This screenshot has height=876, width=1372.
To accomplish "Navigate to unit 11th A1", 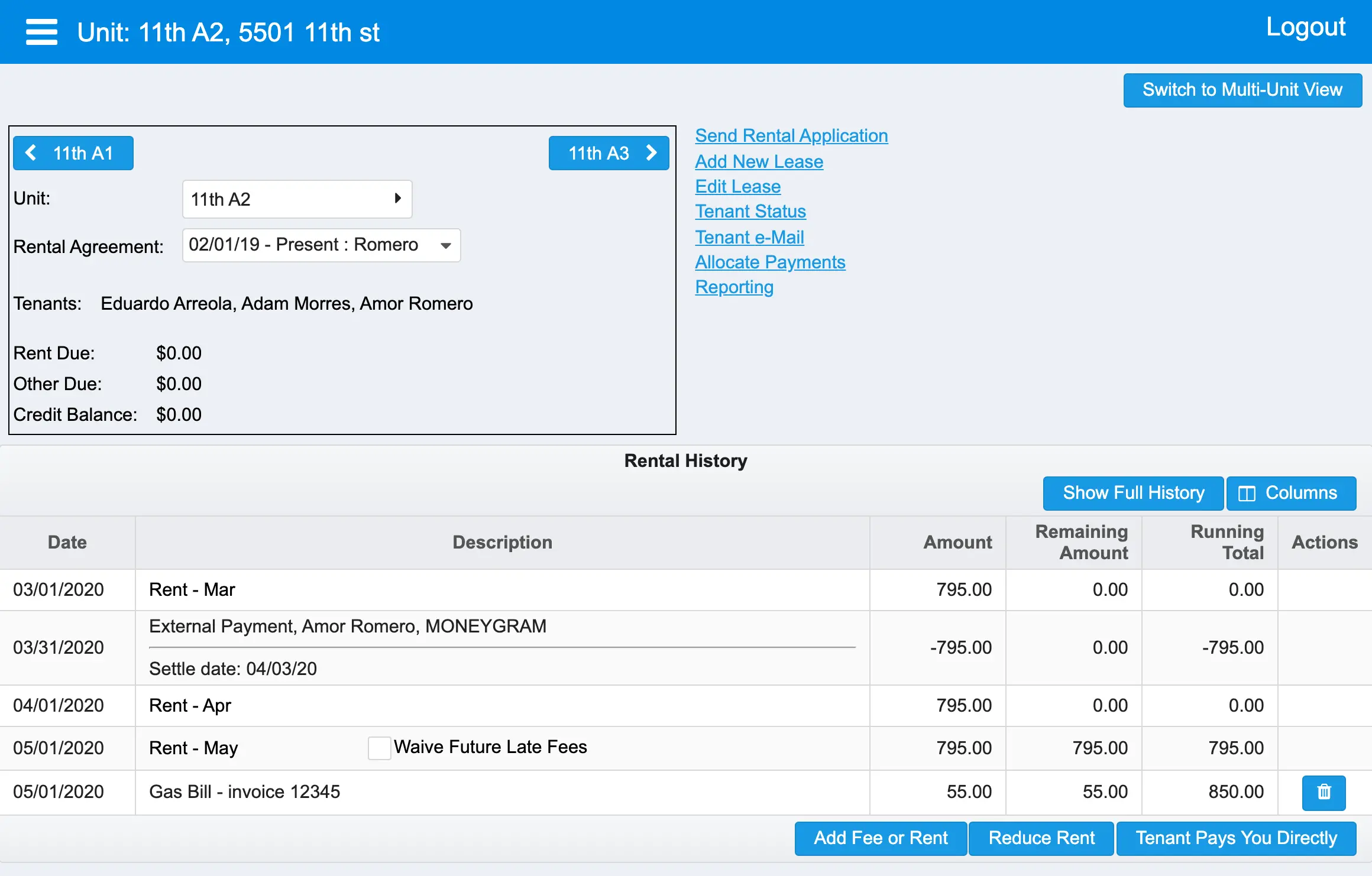I will 73,153.
